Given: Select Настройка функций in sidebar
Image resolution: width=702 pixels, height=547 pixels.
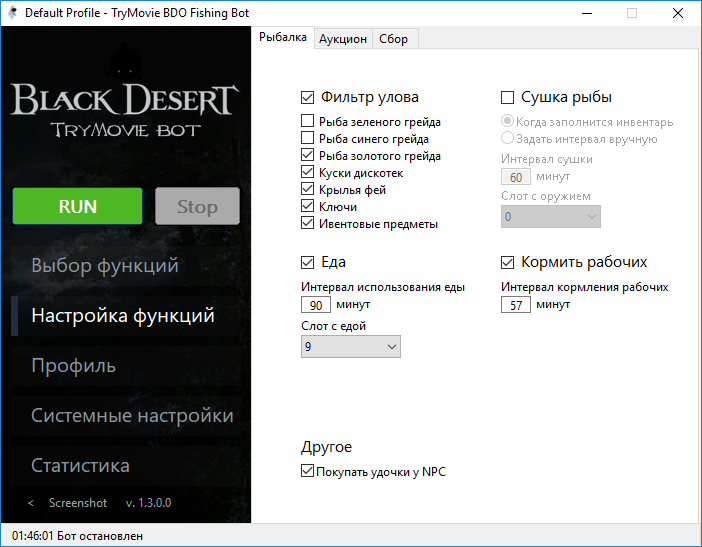Looking at the screenshot, I should point(126,316).
